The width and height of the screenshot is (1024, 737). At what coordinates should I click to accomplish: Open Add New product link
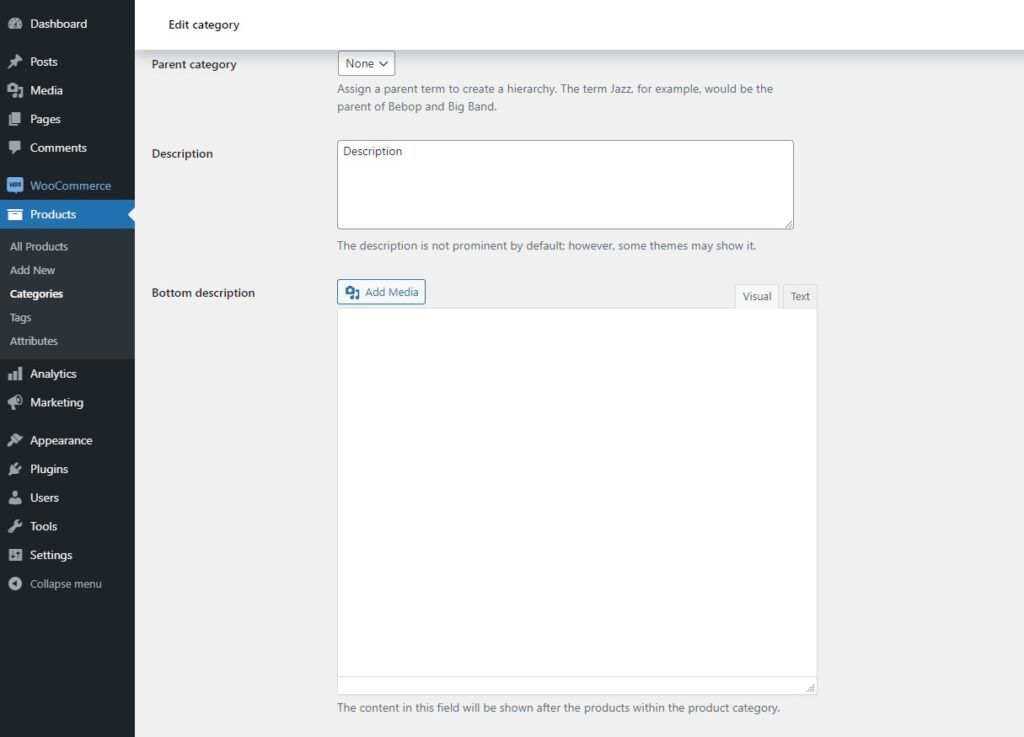(x=32, y=270)
